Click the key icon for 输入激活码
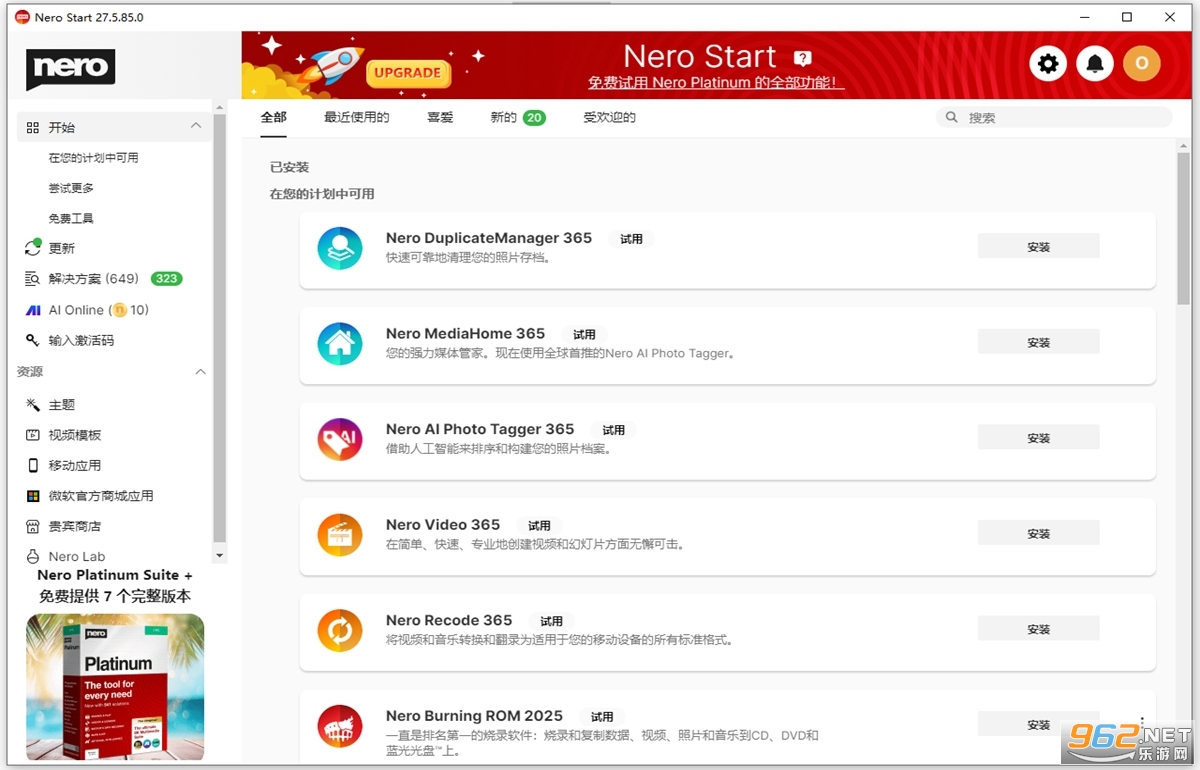 (33, 340)
